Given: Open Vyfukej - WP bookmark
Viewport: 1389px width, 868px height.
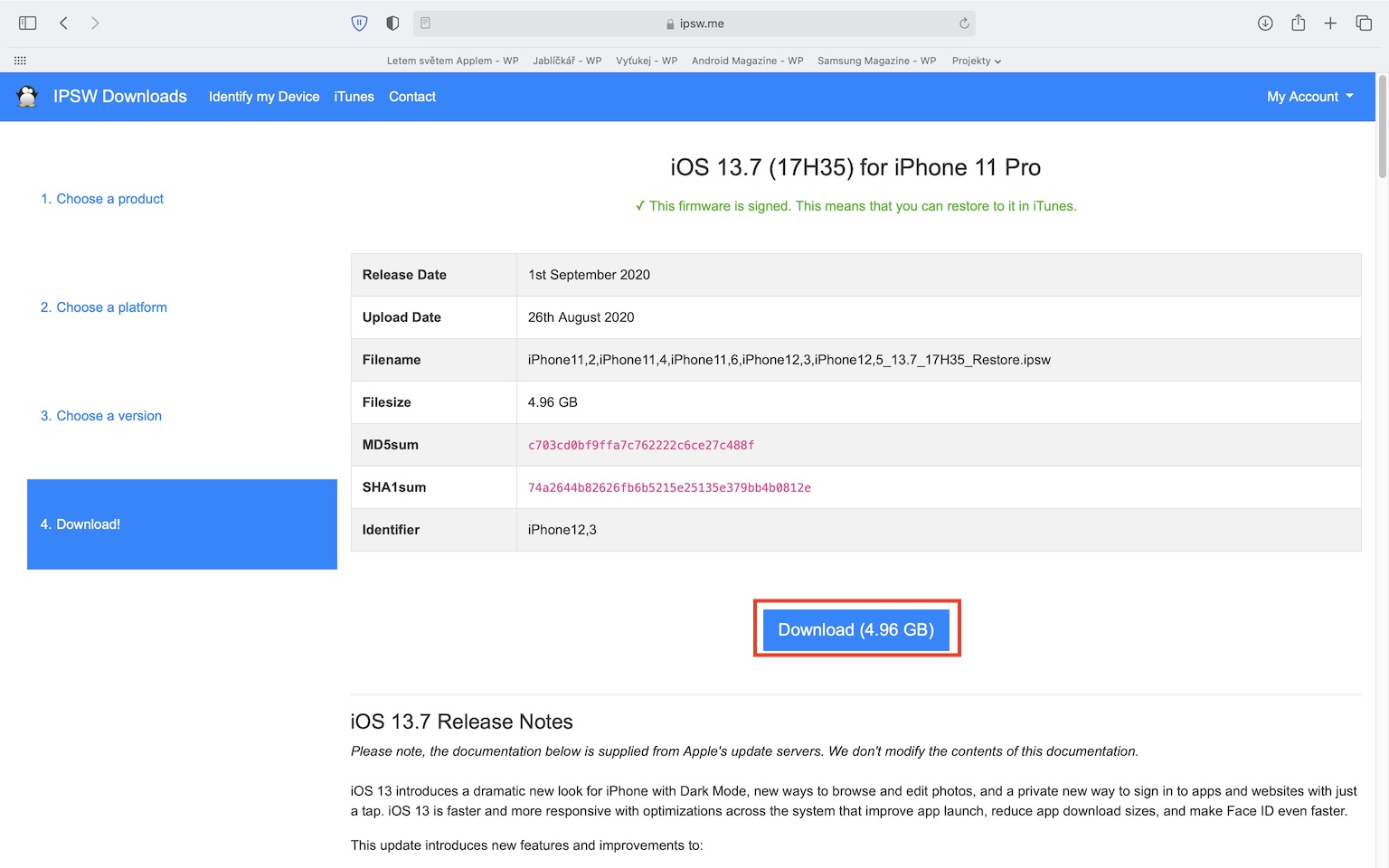Looking at the screenshot, I should point(647,61).
